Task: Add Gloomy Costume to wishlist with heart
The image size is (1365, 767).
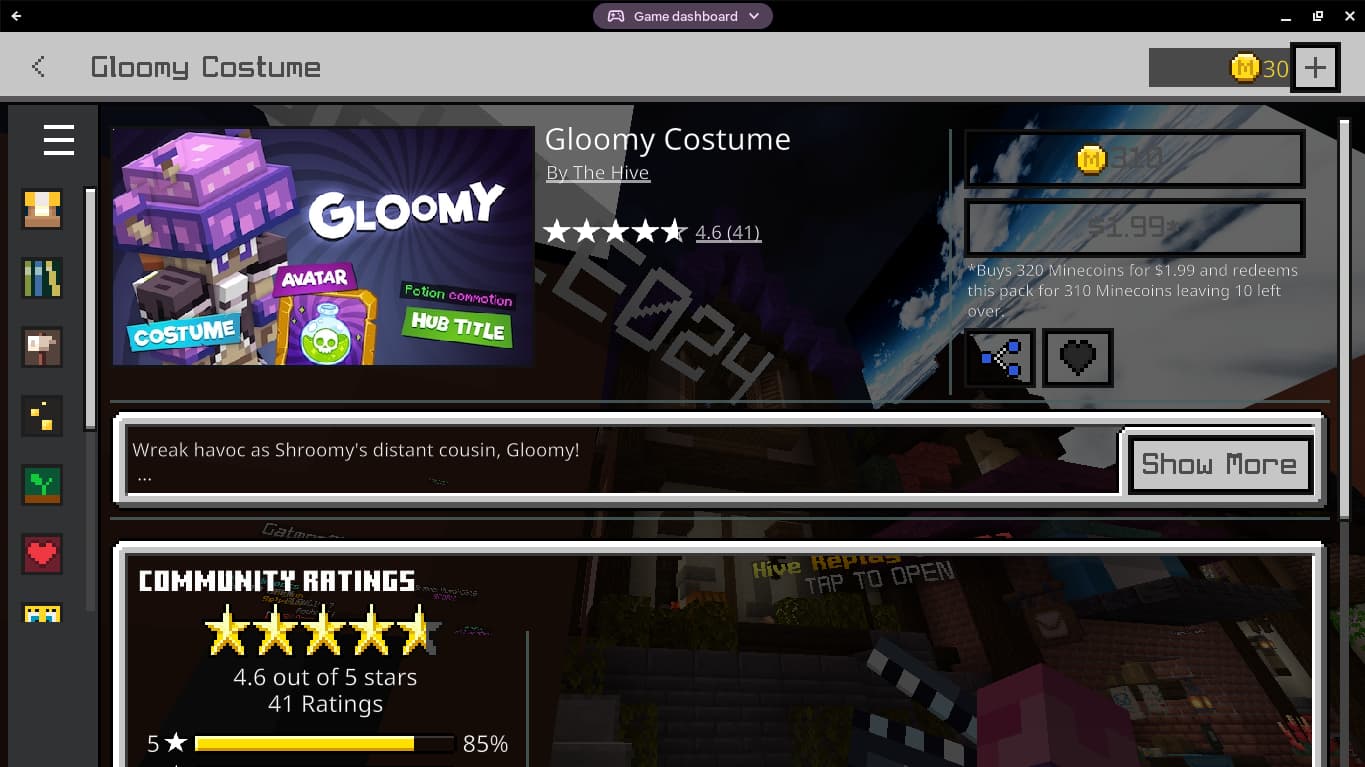Action: 1078,357
